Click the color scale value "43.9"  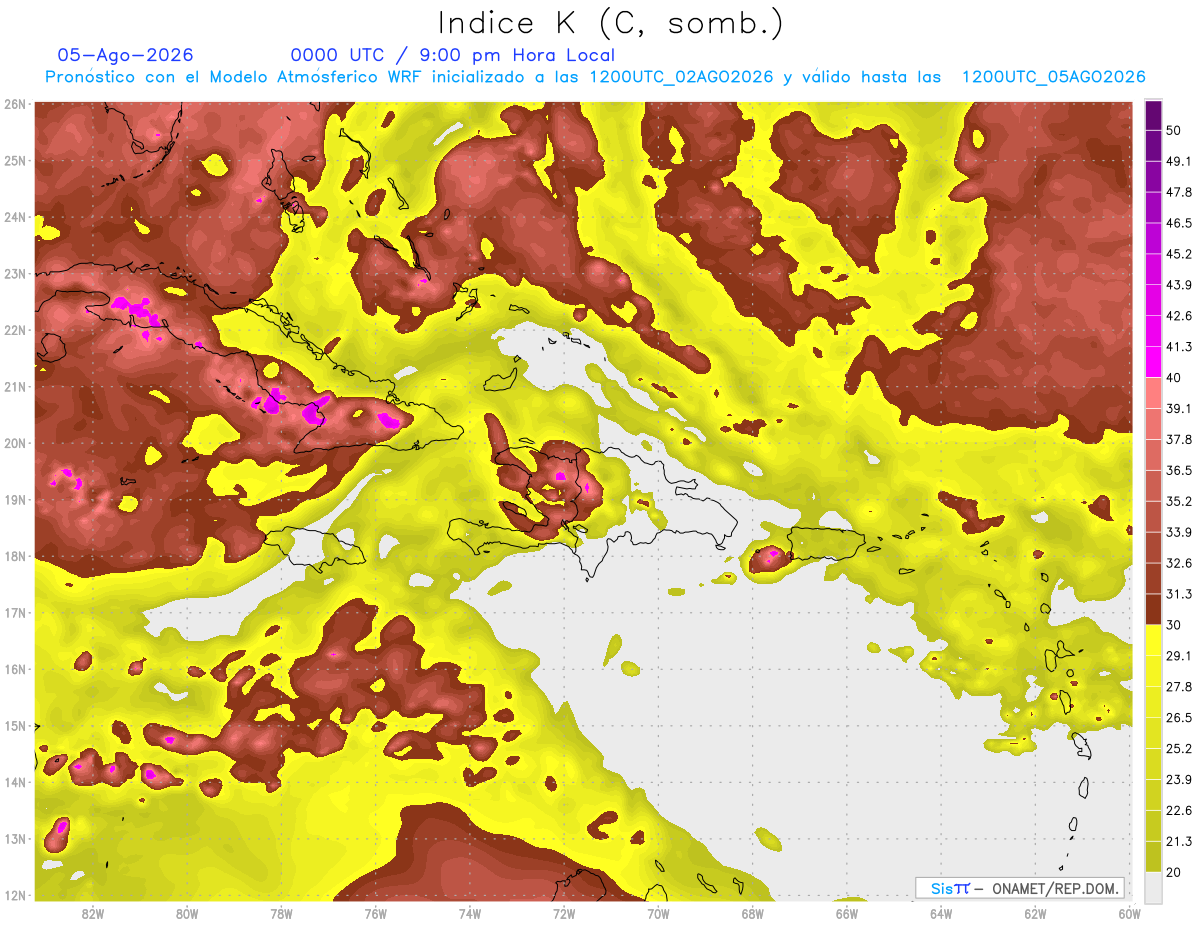(x=1179, y=285)
